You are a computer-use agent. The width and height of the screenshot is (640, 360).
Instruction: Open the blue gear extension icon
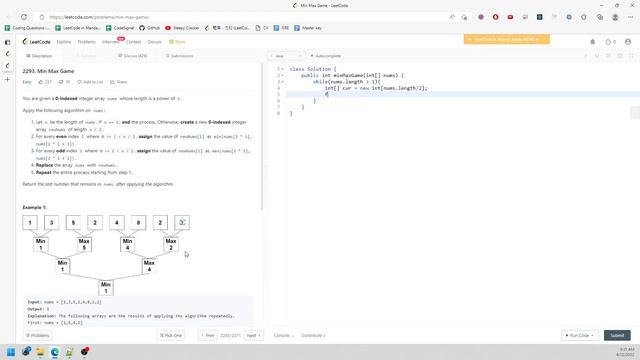pos(569,17)
